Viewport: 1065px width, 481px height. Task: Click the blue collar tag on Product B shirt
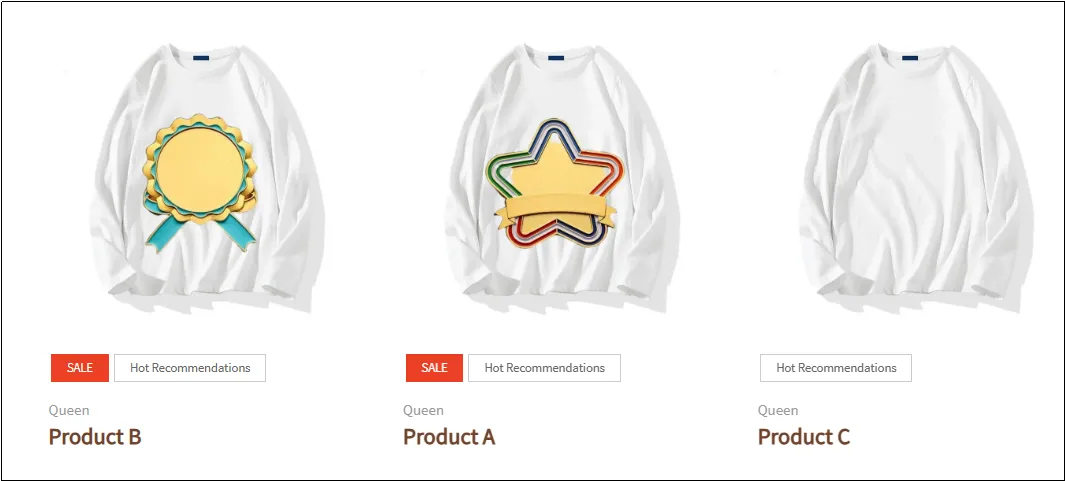click(200, 58)
